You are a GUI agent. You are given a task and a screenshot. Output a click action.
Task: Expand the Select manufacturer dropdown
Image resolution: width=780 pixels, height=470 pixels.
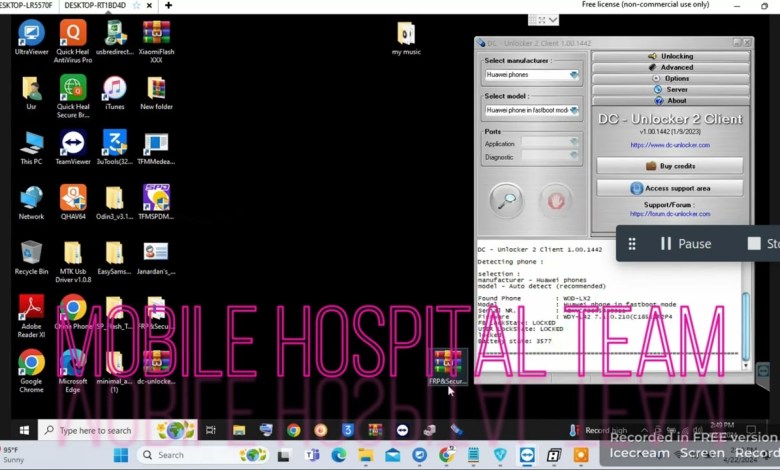point(574,75)
